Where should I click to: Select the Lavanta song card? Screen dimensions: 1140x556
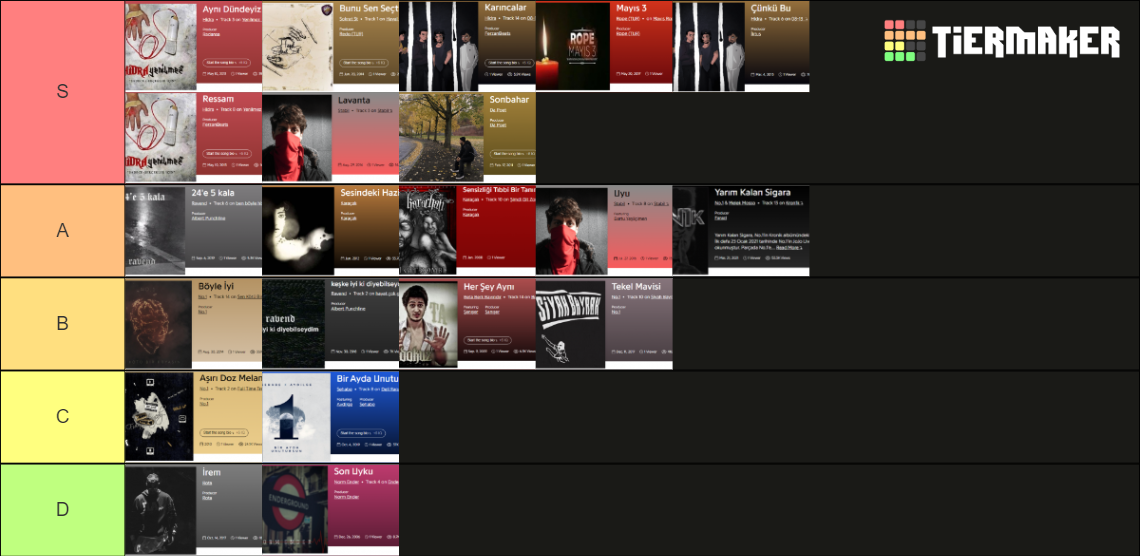coord(330,137)
